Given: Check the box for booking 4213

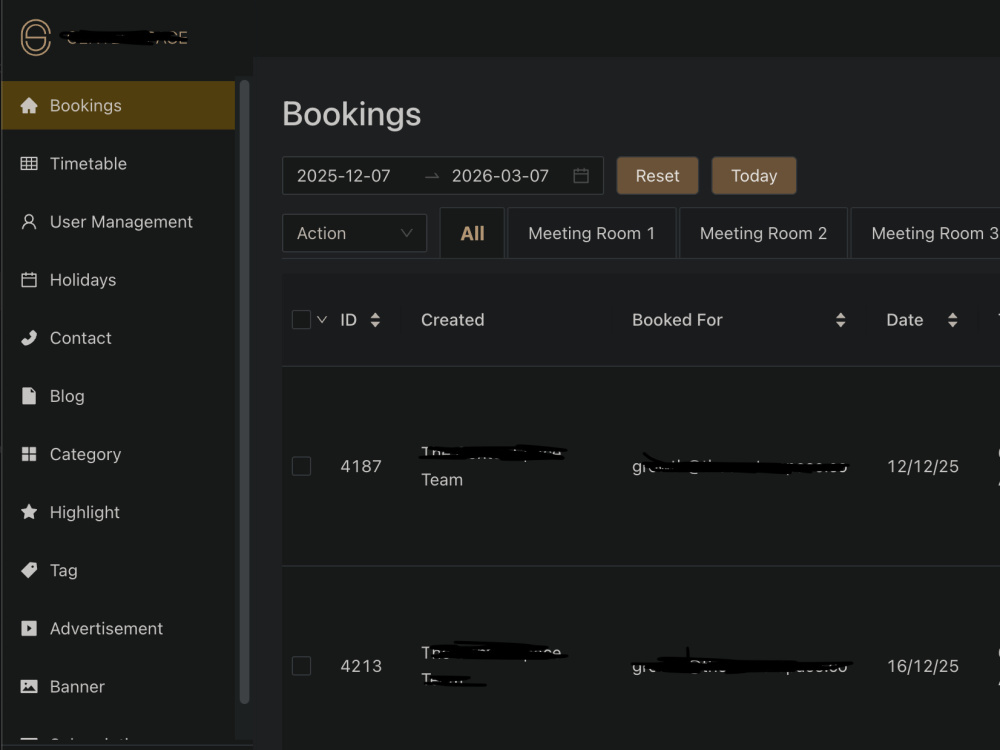Looking at the screenshot, I should click(x=301, y=666).
